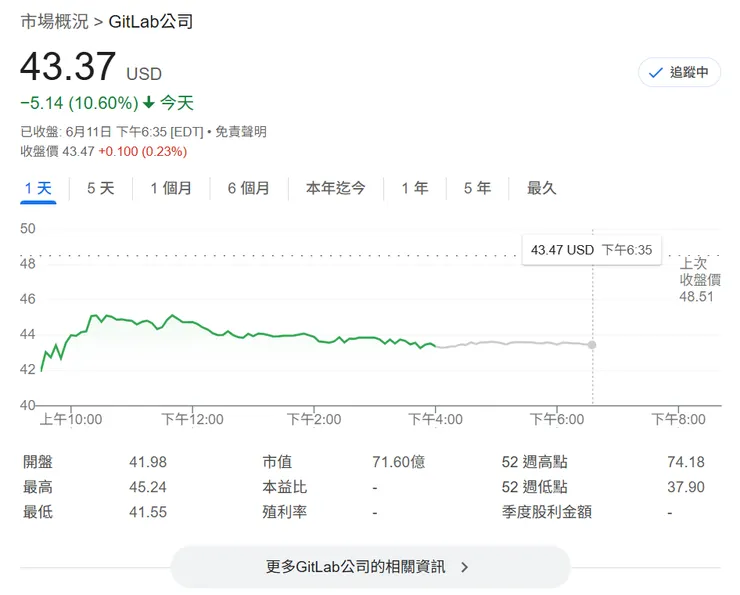Click the GitLab公司 breadcrumb text
This screenshot has height=595, width=740.
coord(151,22)
